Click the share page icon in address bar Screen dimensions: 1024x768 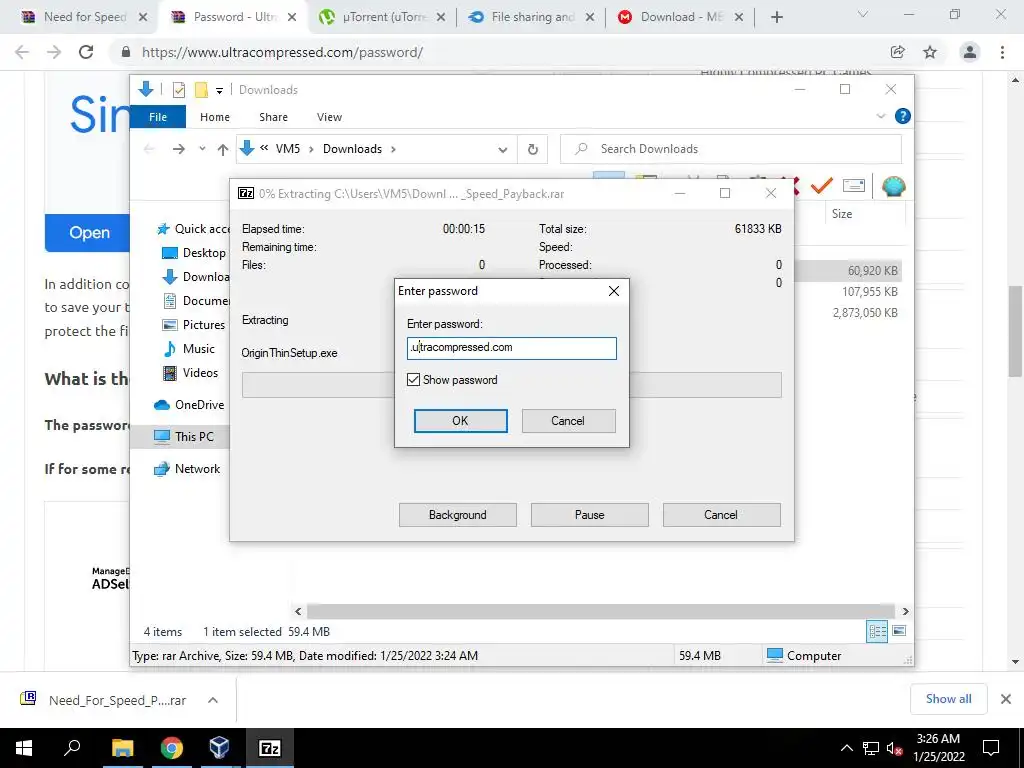[x=897, y=52]
